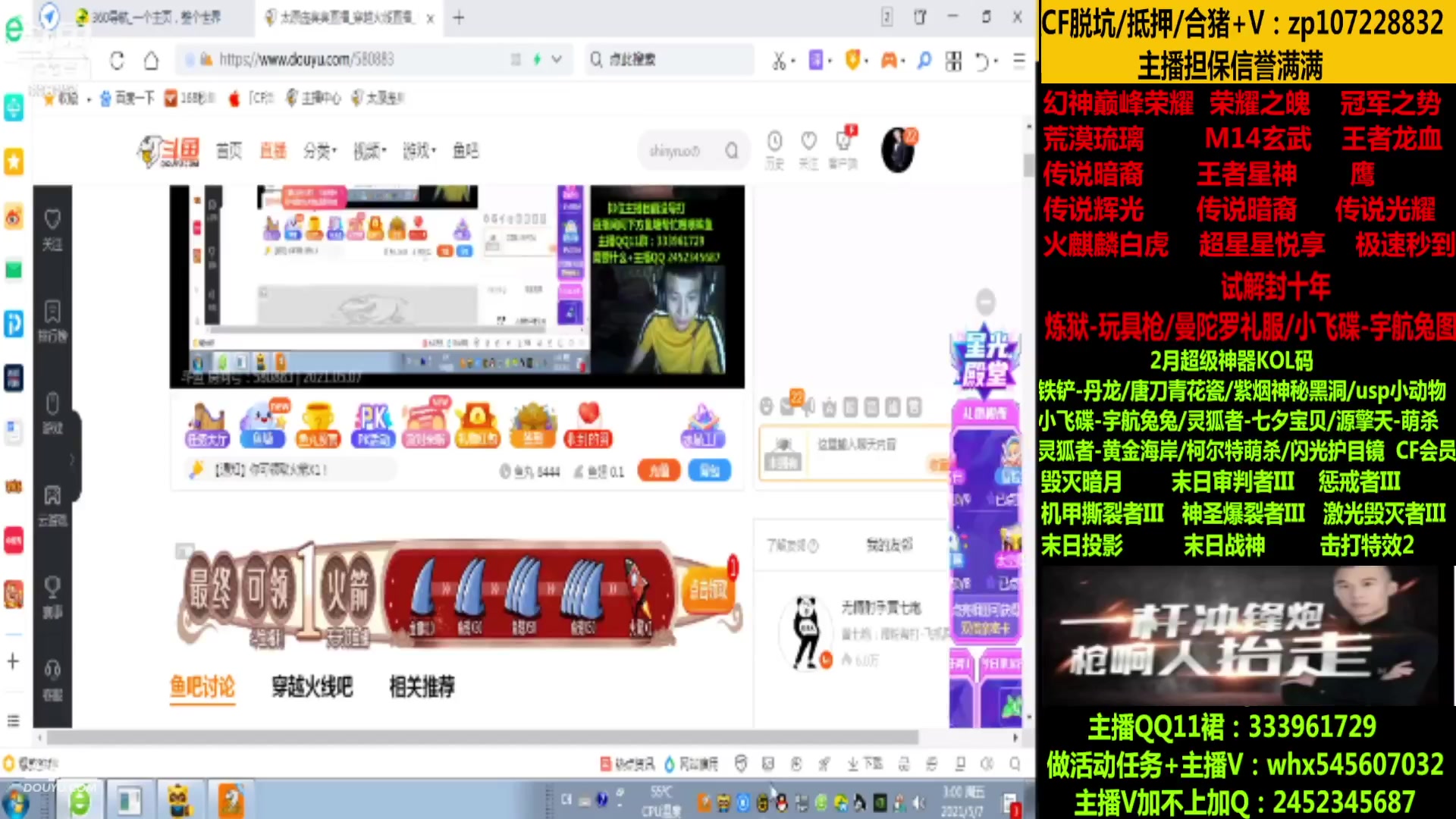Open the yellow mascot taskbar app
Image resolution: width=1456 pixels, height=819 pixels.
click(179, 802)
